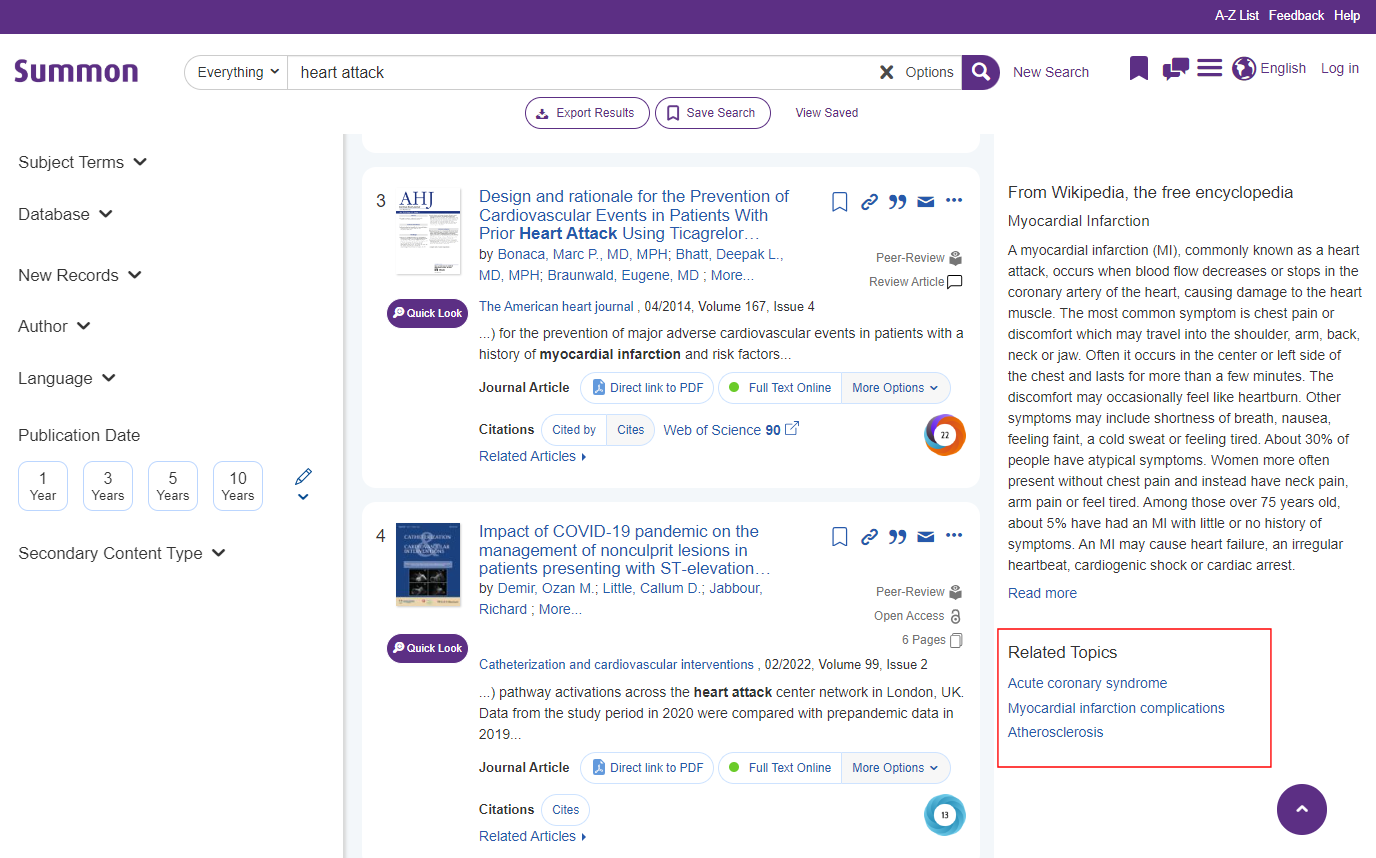The image size is (1376, 858).
Task: Filter publication date to 10 Years
Action: click(x=238, y=486)
